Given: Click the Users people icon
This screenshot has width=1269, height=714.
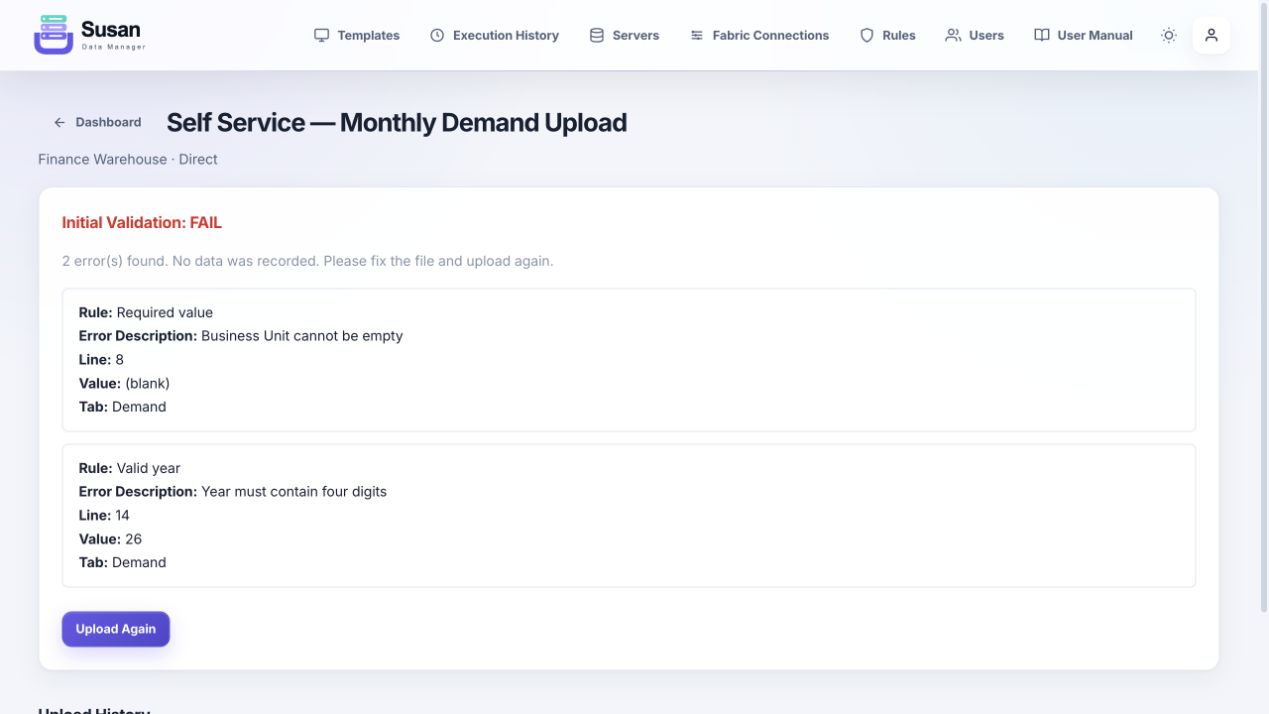Looking at the screenshot, I should [x=953, y=35].
